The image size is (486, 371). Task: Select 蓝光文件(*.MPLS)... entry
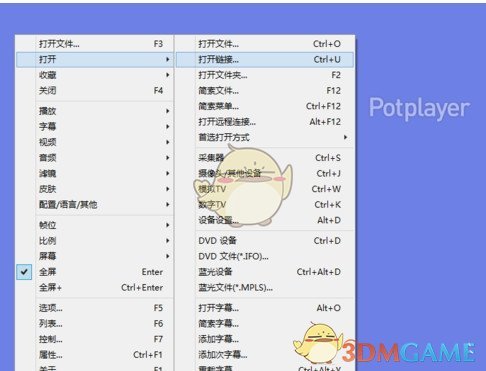[x=265, y=287]
